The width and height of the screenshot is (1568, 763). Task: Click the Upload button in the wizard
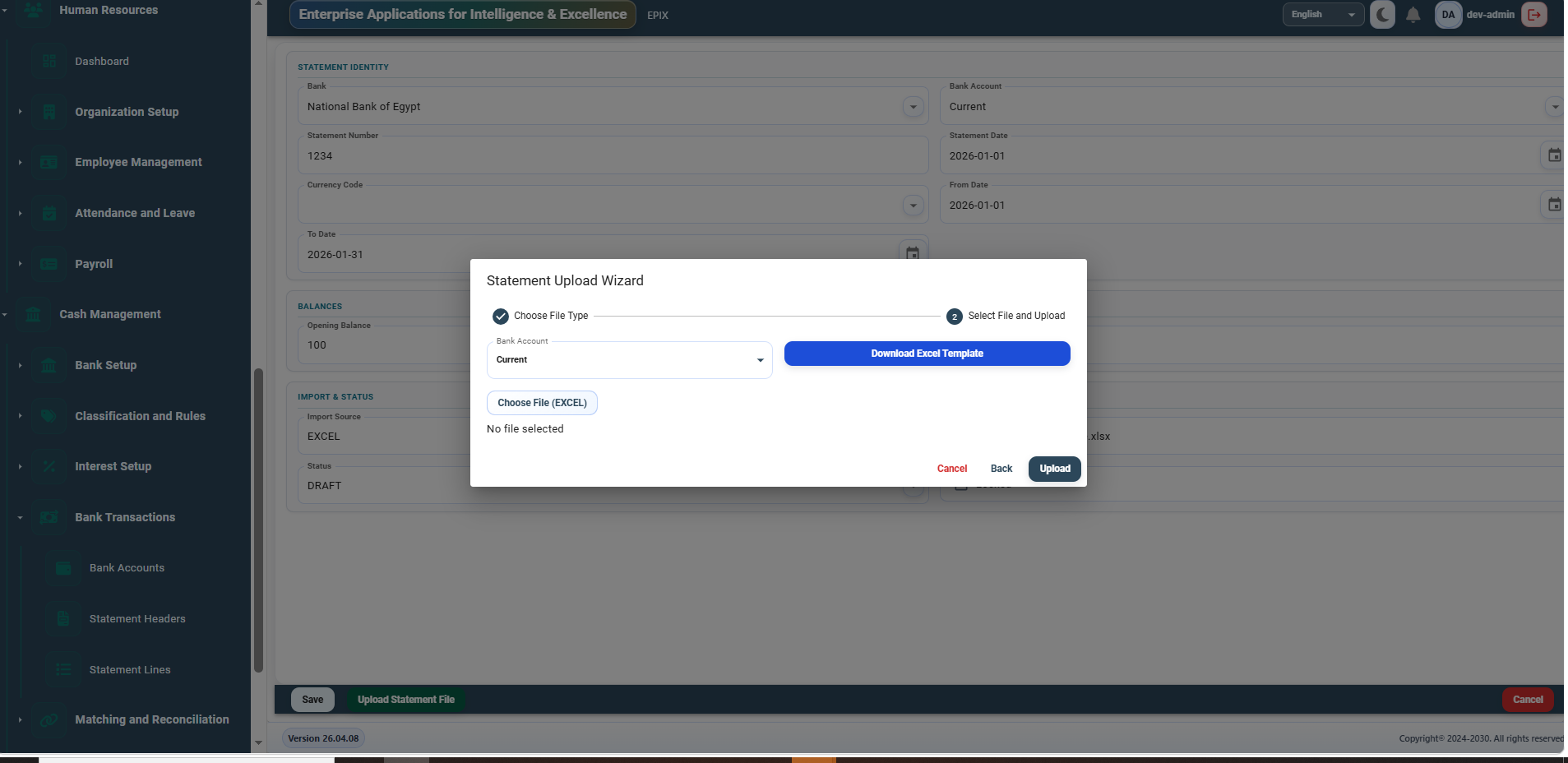[x=1054, y=469]
